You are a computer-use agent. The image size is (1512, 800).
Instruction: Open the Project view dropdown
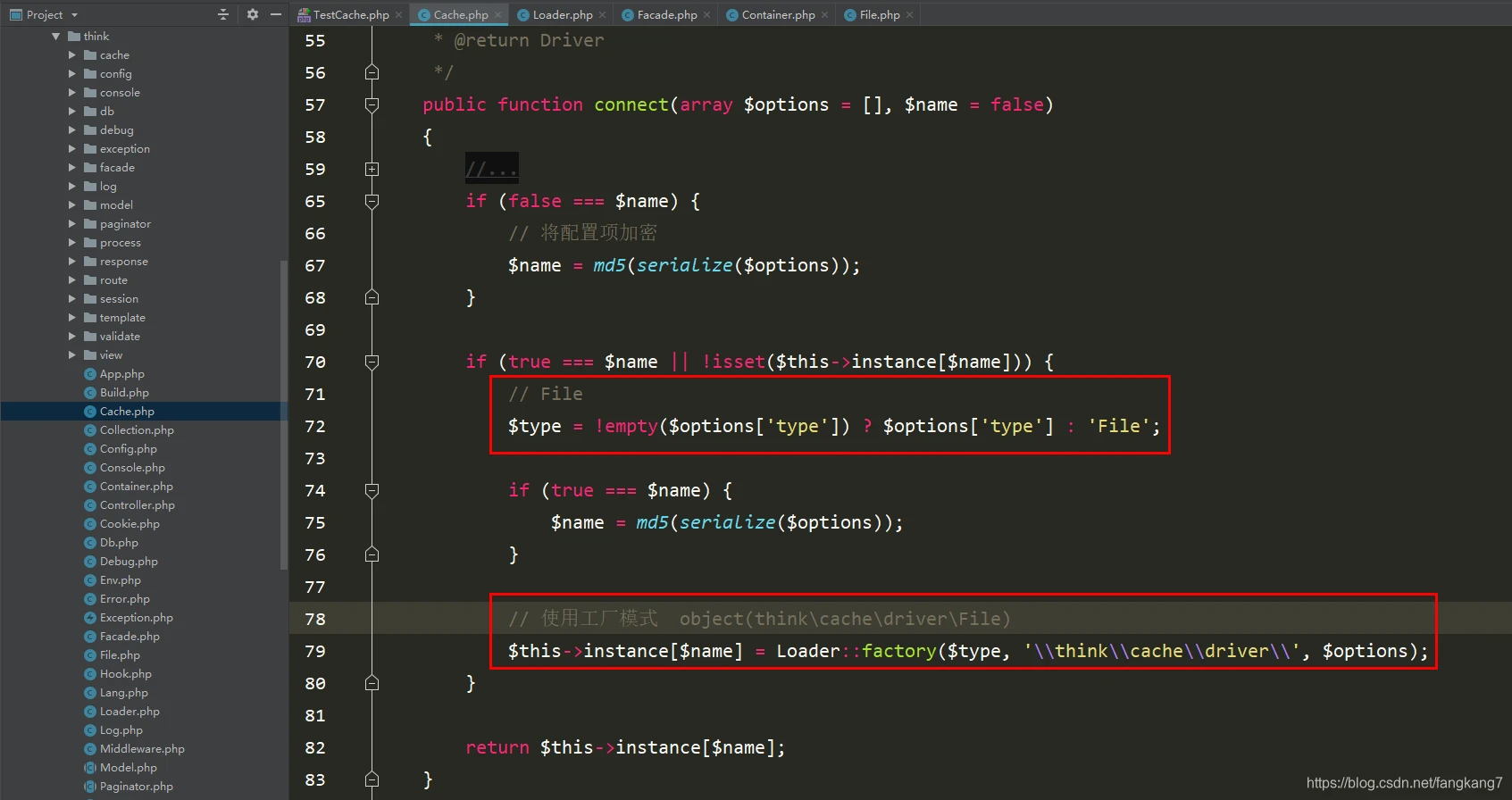coord(74,15)
